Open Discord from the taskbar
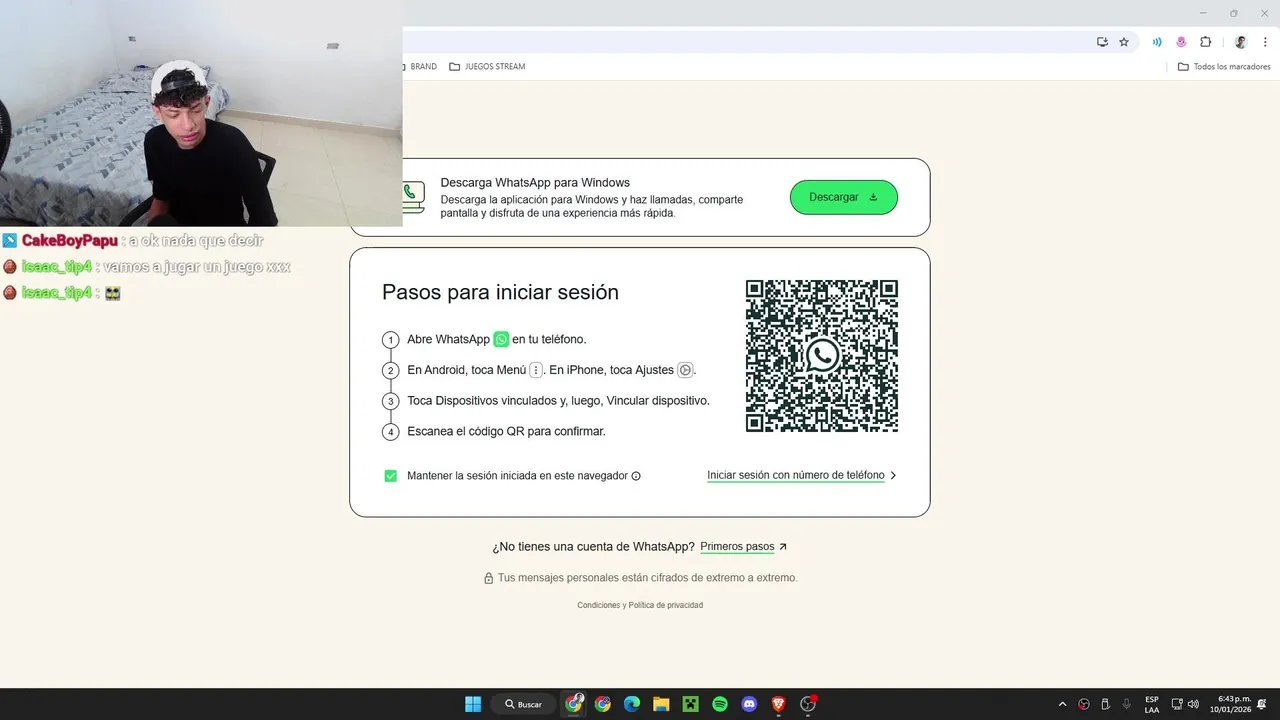 [x=749, y=704]
